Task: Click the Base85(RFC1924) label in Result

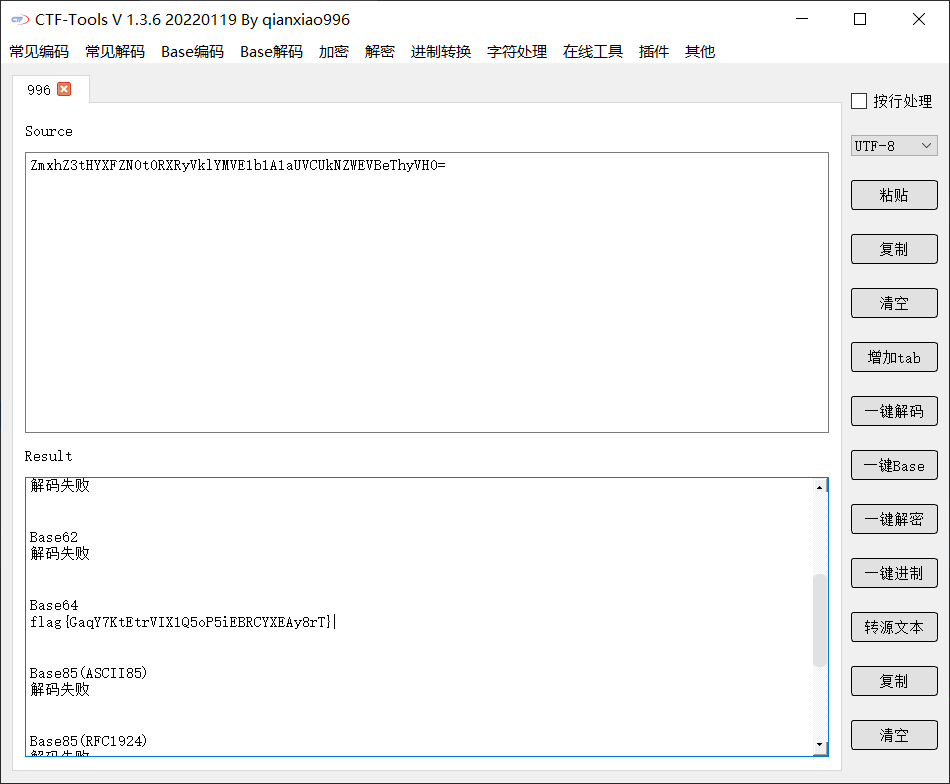Action: point(88,741)
